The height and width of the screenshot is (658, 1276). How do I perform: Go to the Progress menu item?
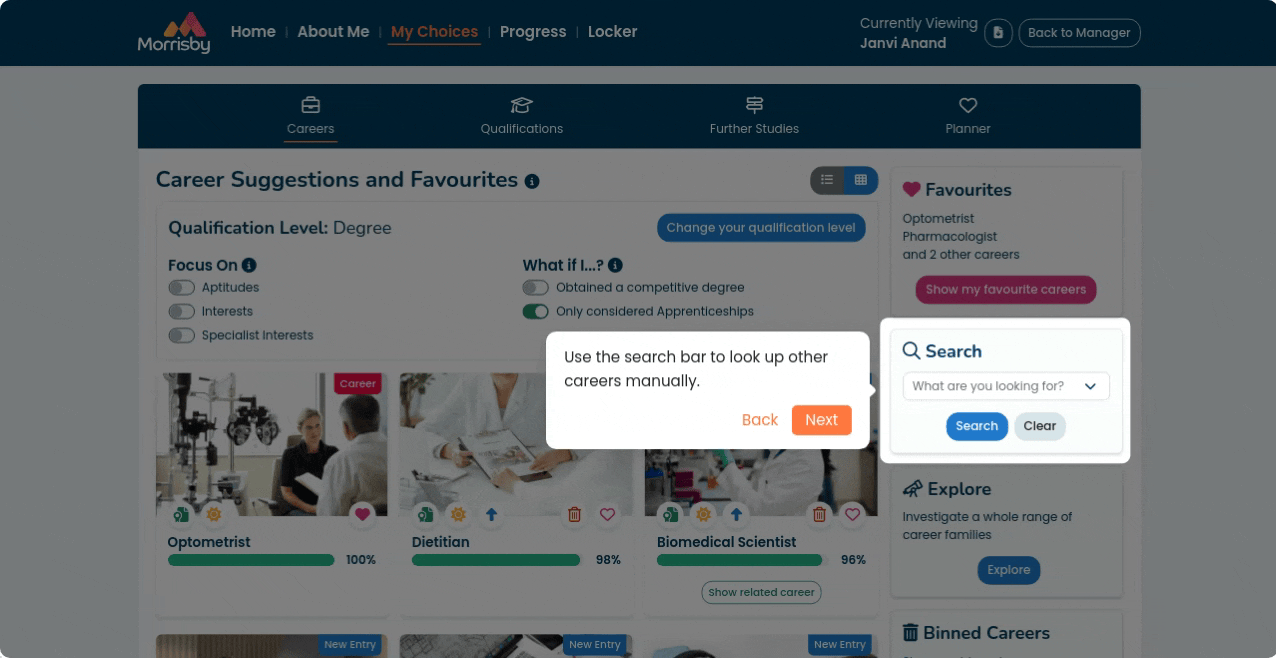coord(533,32)
